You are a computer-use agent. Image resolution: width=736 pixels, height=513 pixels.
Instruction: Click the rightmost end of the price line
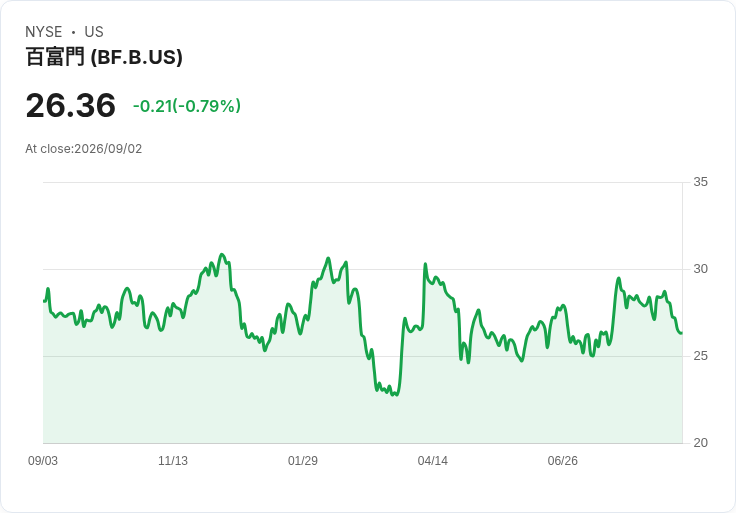681,333
